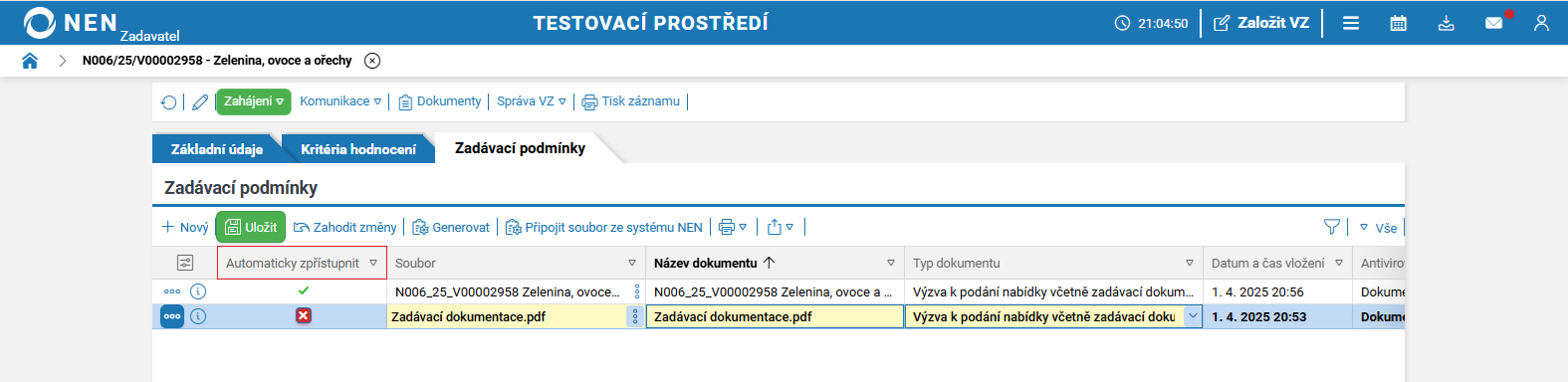Image resolution: width=1568 pixels, height=382 pixels.
Task: Click the green Uložit button
Action: pyautogui.click(x=251, y=228)
